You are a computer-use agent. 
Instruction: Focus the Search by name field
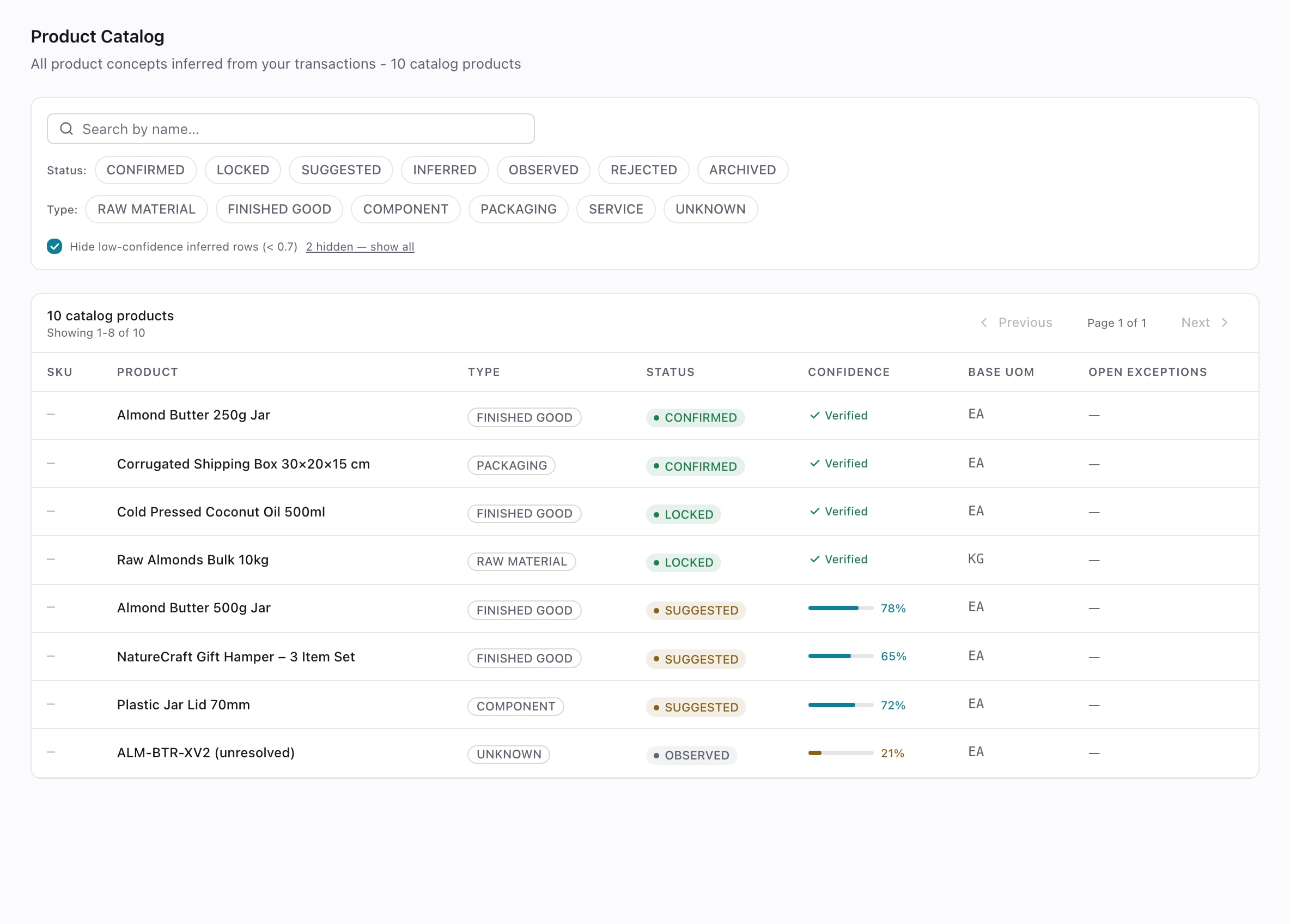(x=291, y=129)
